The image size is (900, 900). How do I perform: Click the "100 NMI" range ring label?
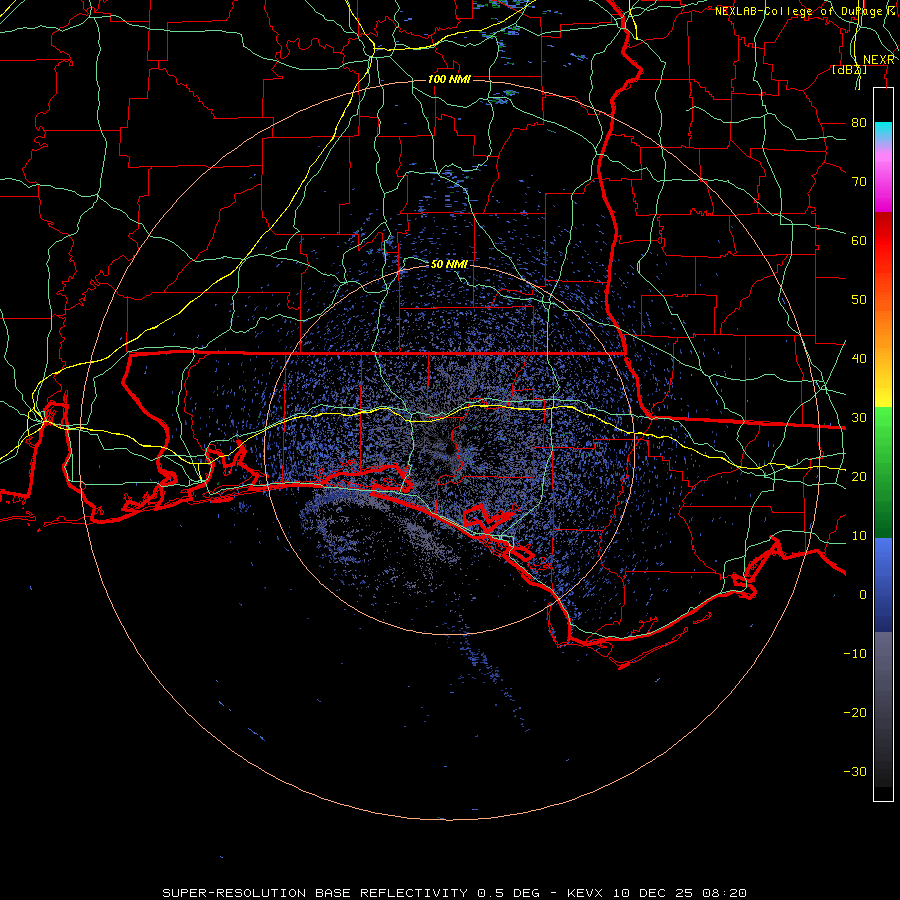[x=449, y=79]
